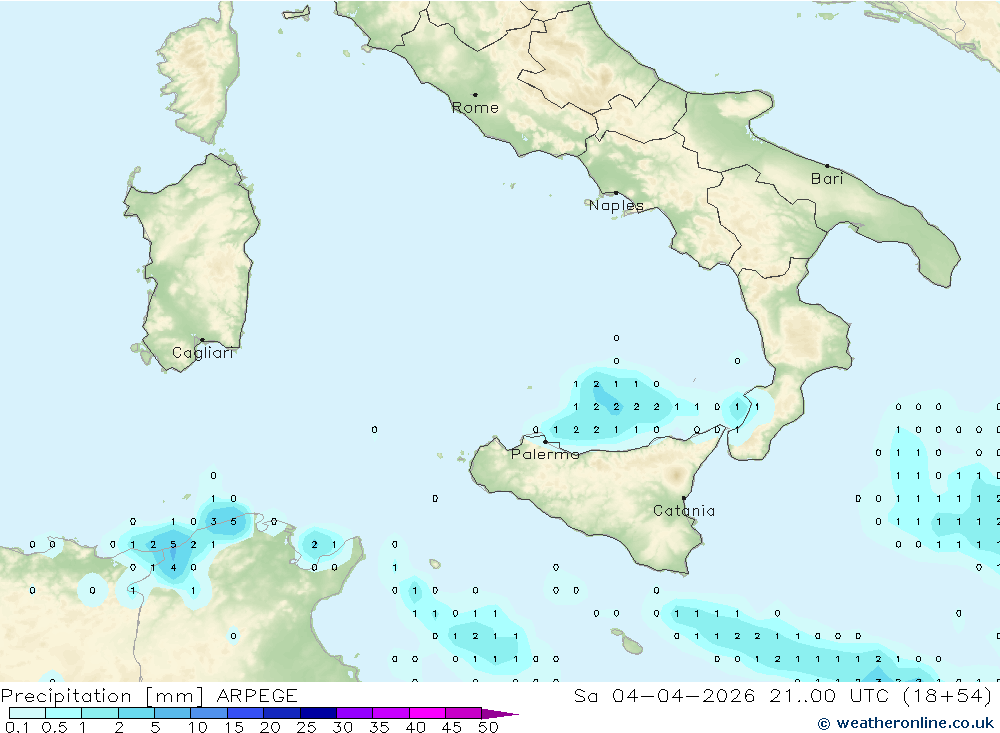
Task: Click the (18+54) forecast run text
Action: click(x=948, y=696)
